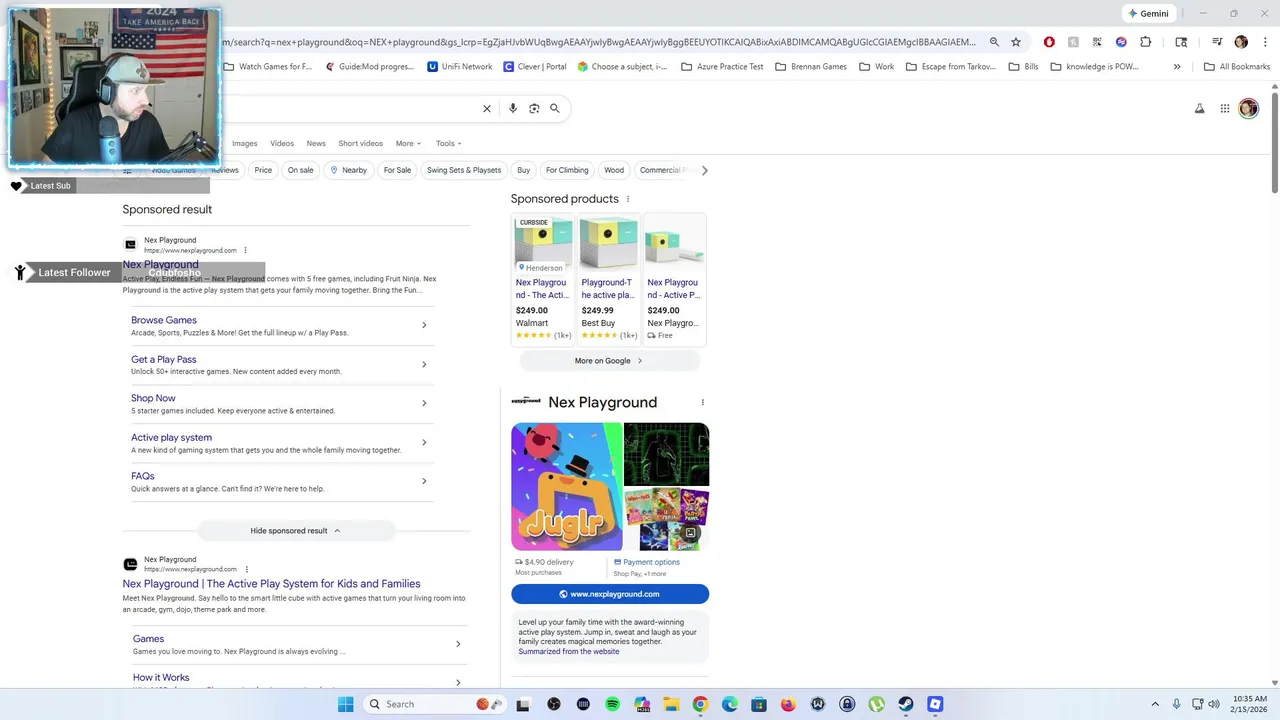Image resolution: width=1280 pixels, height=720 pixels.
Task: Open the Work bookmark folder
Action: (x=876, y=67)
